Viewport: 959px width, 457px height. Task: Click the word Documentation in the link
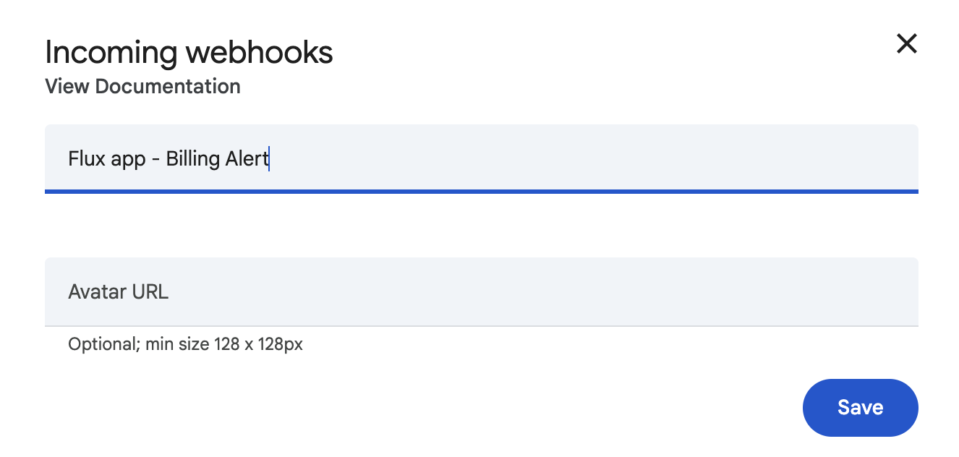[x=168, y=86]
